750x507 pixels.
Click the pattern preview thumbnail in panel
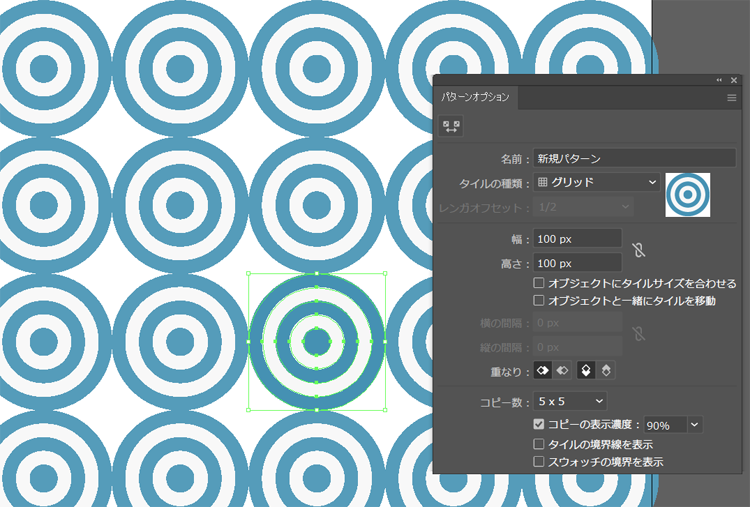[687, 195]
